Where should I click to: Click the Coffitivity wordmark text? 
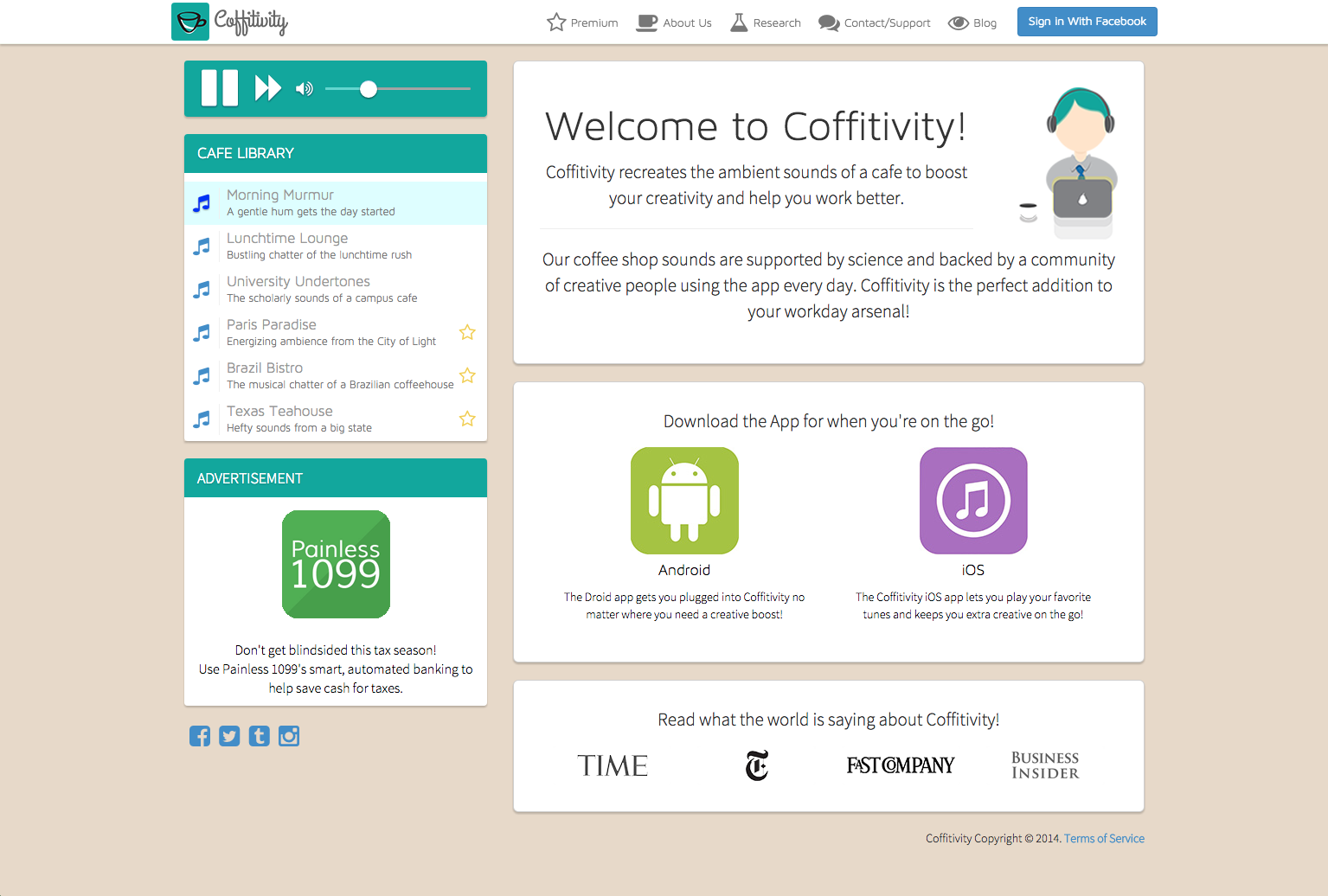point(251,22)
